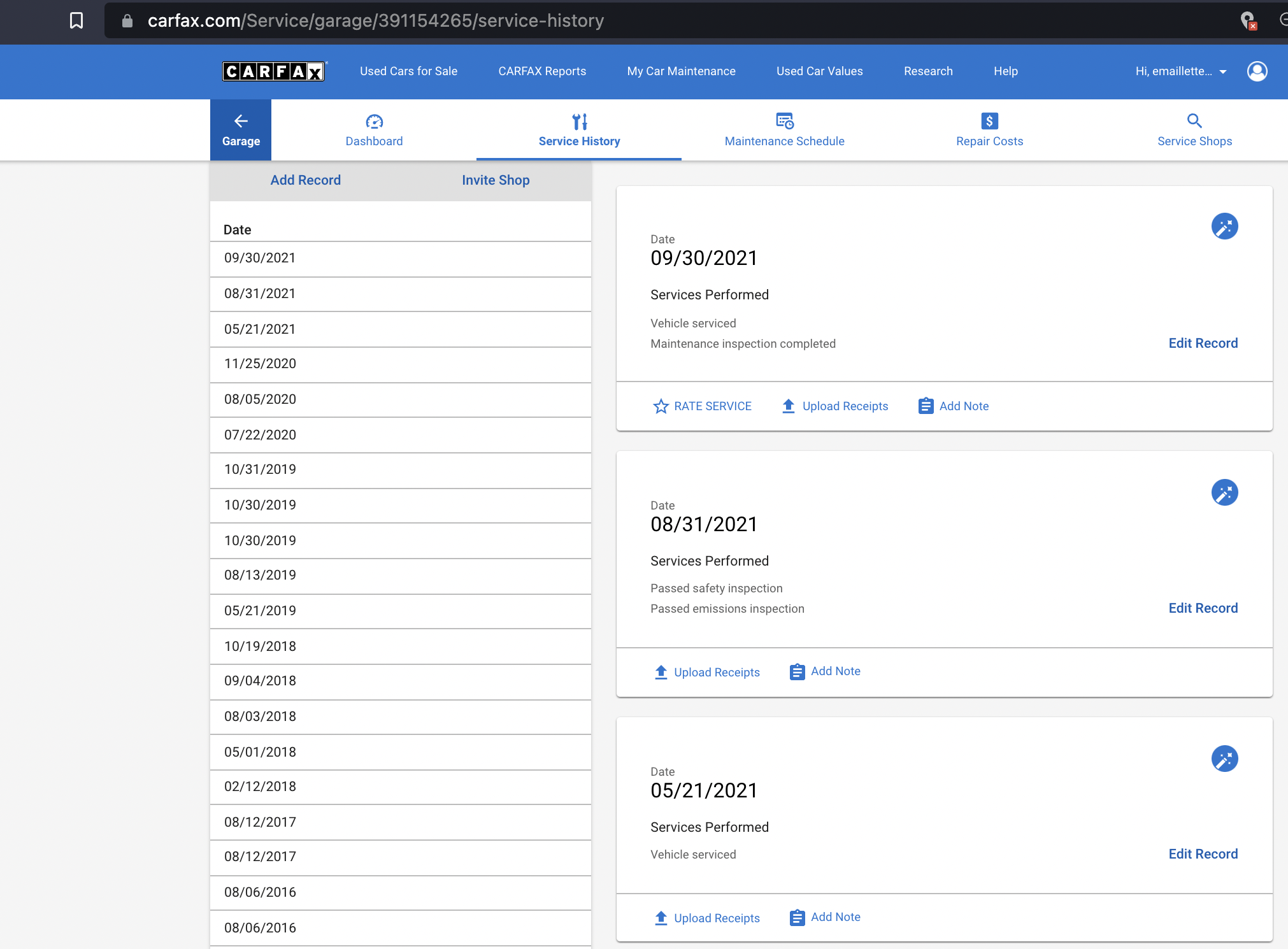Select the 05/21/2021 date row in list

401,330
